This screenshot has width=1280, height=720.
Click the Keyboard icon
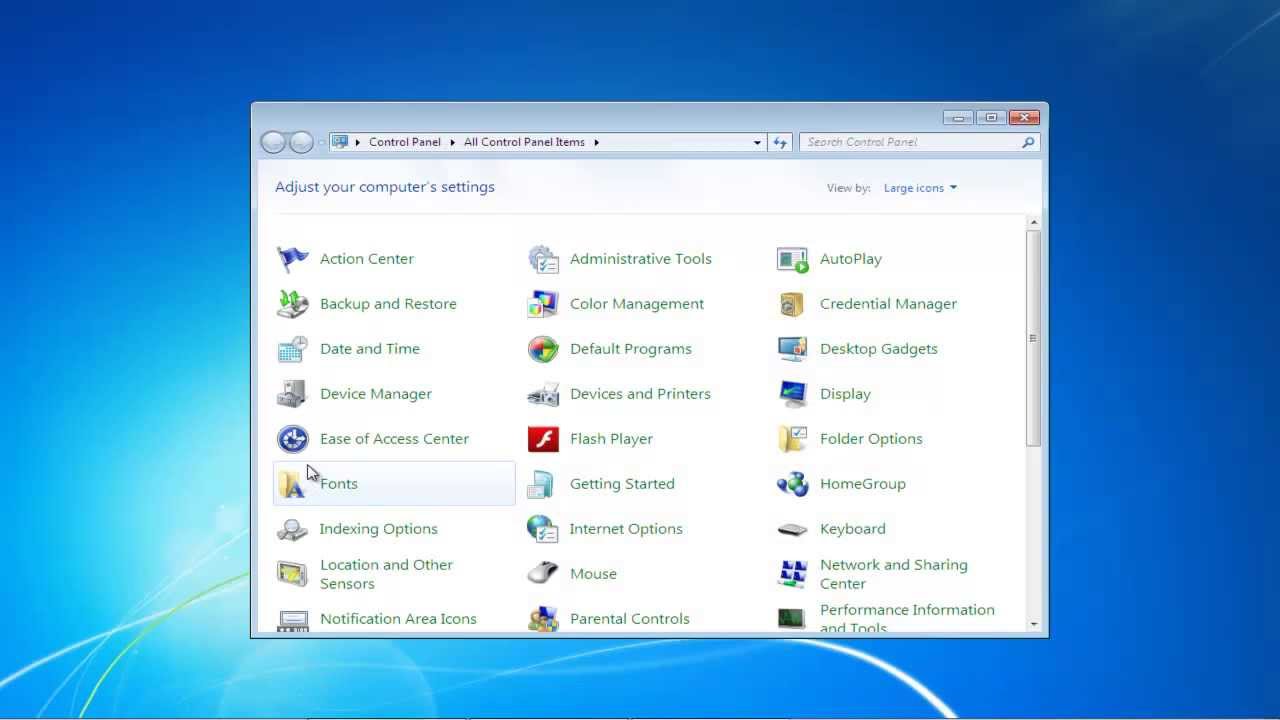coord(793,529)
